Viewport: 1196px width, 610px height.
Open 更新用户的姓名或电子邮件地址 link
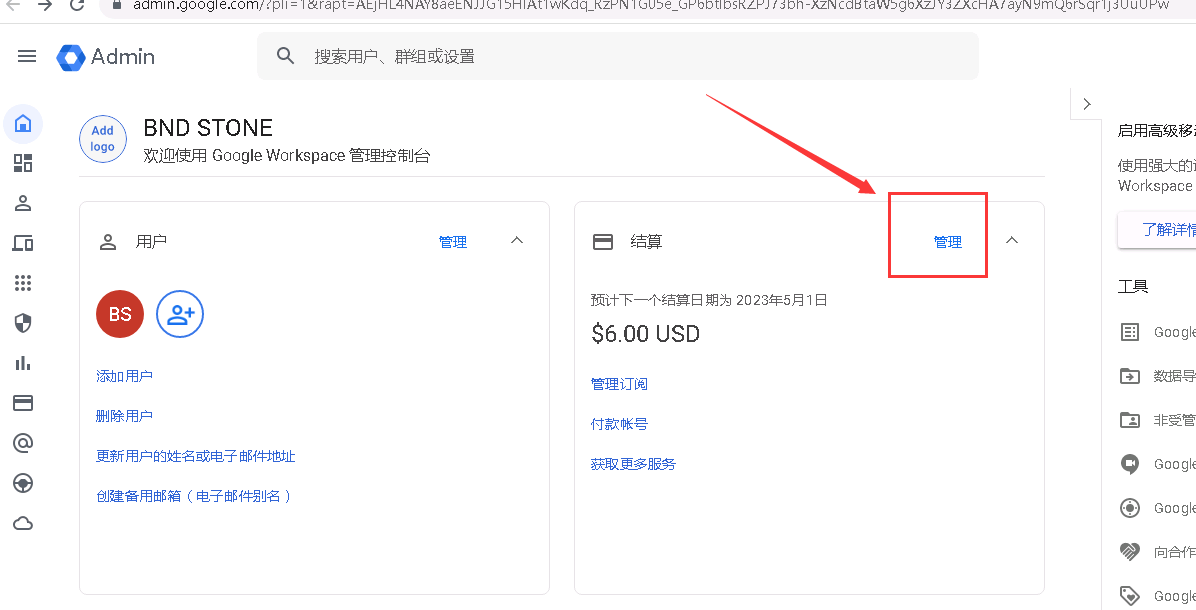(x=195, y=456)
